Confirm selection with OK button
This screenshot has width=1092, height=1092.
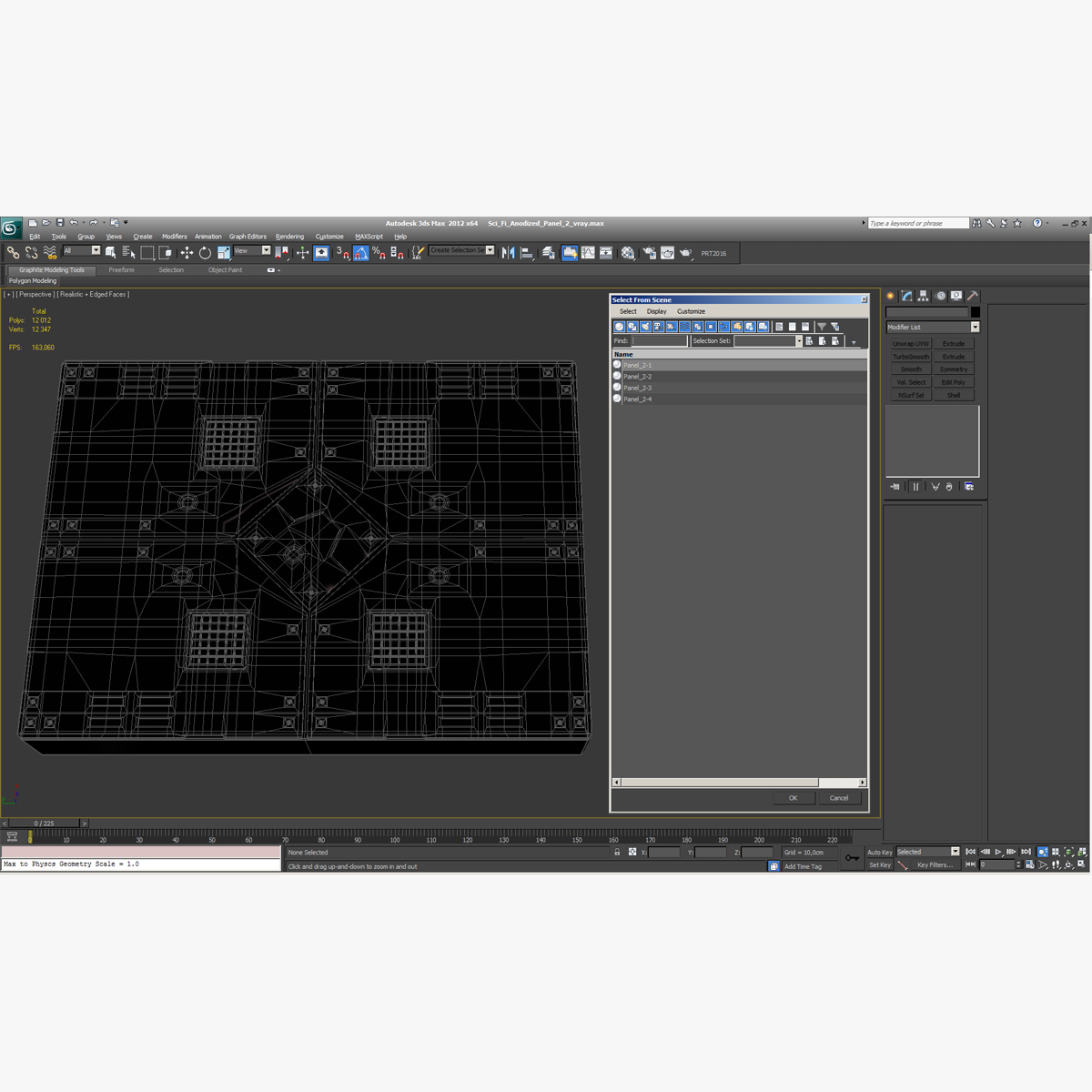point(793,798)
